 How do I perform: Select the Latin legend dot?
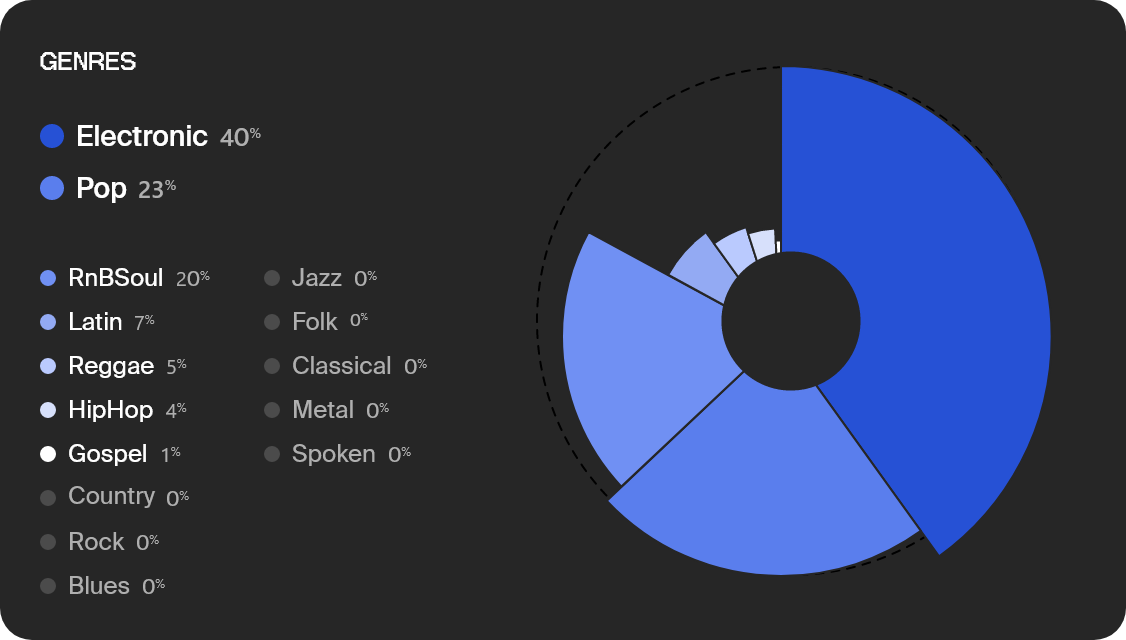click(x=48, y=322)
